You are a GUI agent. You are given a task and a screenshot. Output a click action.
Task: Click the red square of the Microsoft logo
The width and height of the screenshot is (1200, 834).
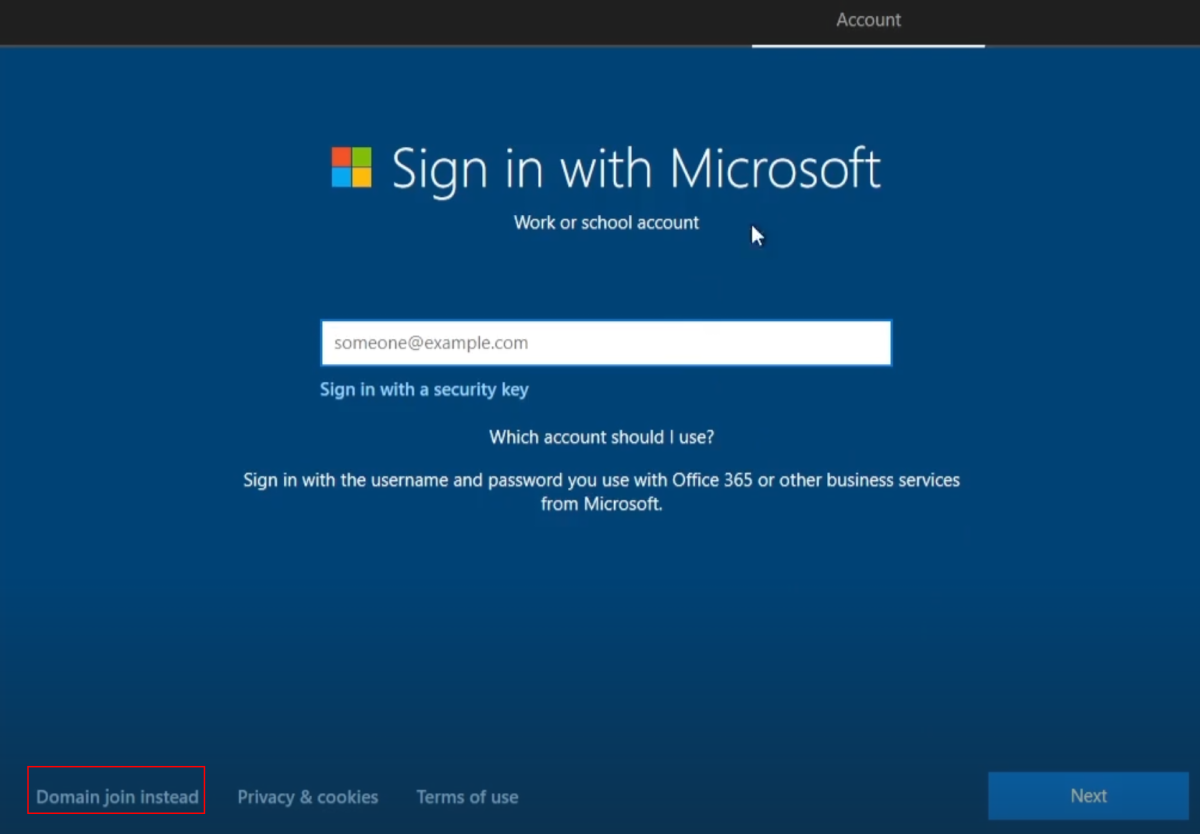341,157
